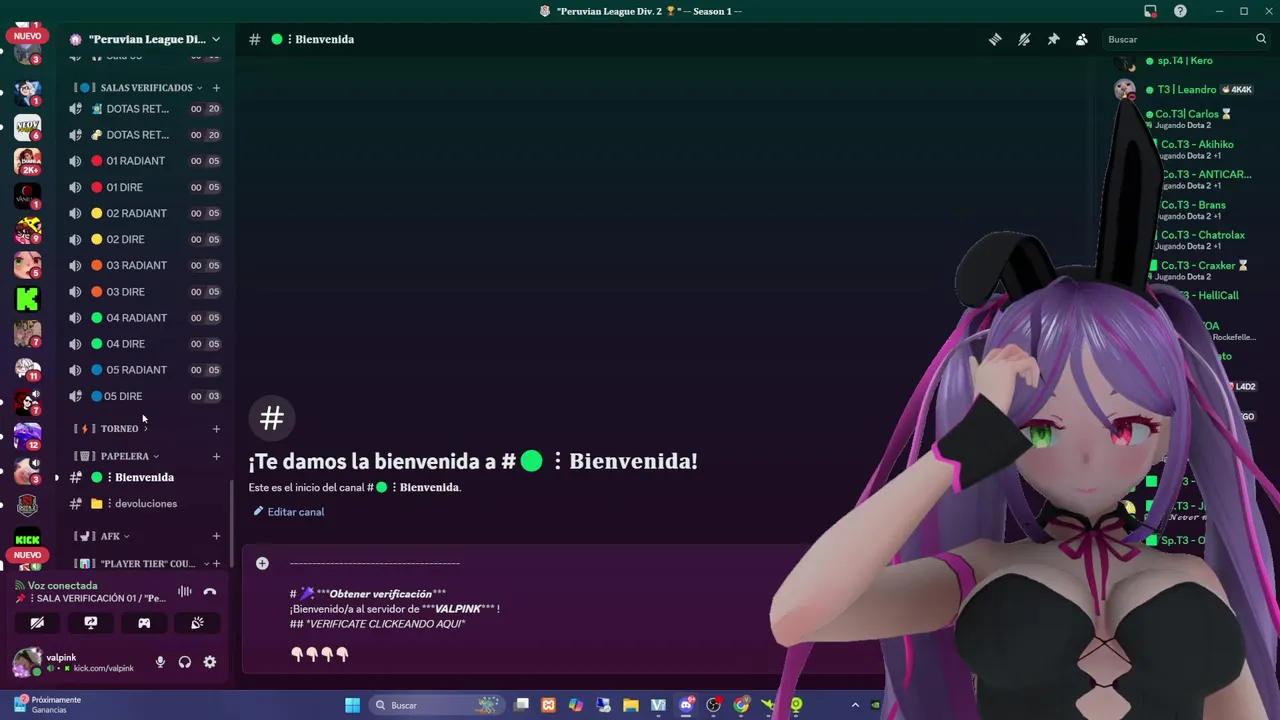The image size is (1280, 720).
Task: Open OBS Studio from taskbar
Action: point(713,705)
